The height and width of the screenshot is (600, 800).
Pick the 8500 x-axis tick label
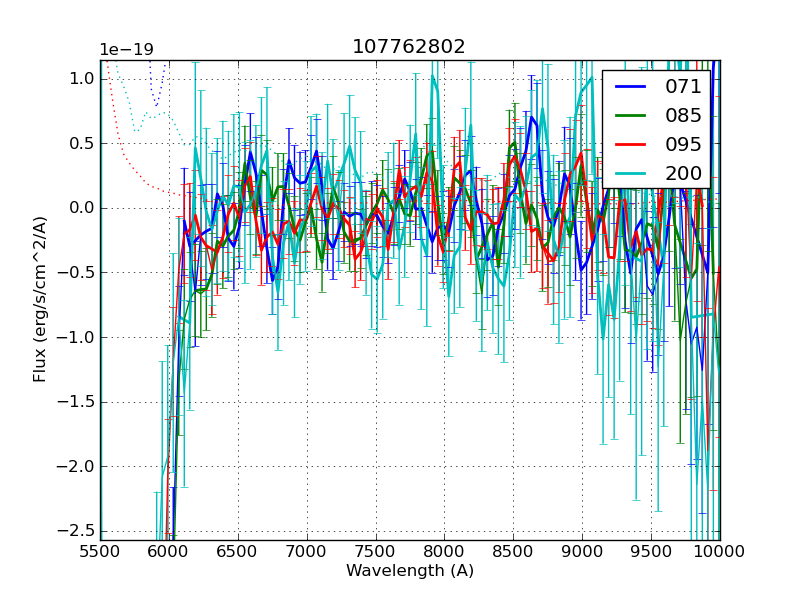point(514,551)
